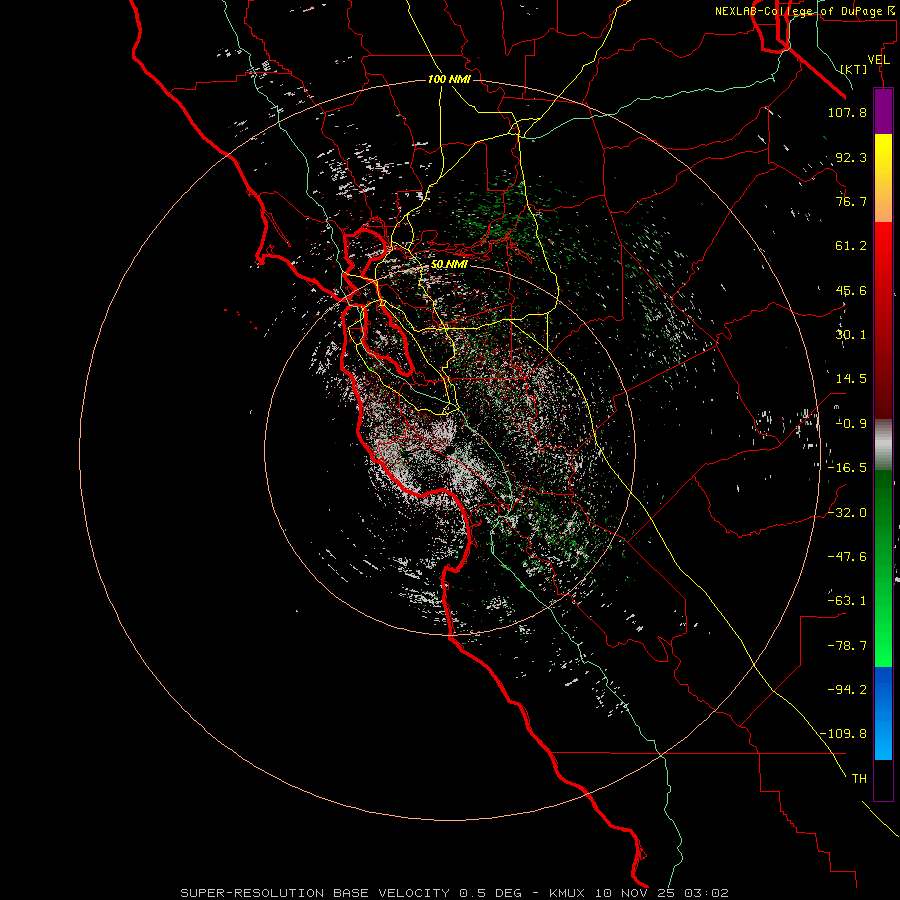Viewport: 900px width, 900px height.
Task: Click the 100 NMI range ring label
Action: click(x=449, y=79)
